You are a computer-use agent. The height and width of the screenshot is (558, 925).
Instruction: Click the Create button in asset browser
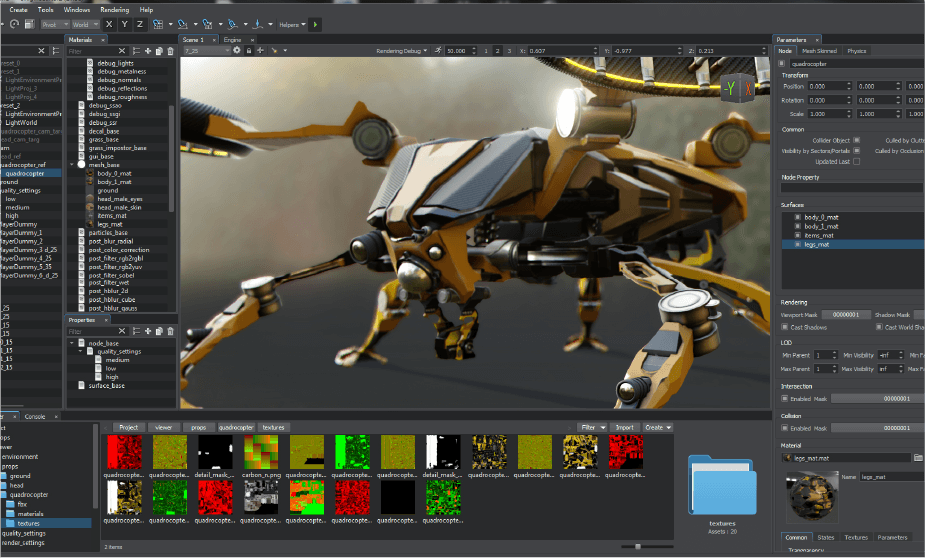coord(658,427)
